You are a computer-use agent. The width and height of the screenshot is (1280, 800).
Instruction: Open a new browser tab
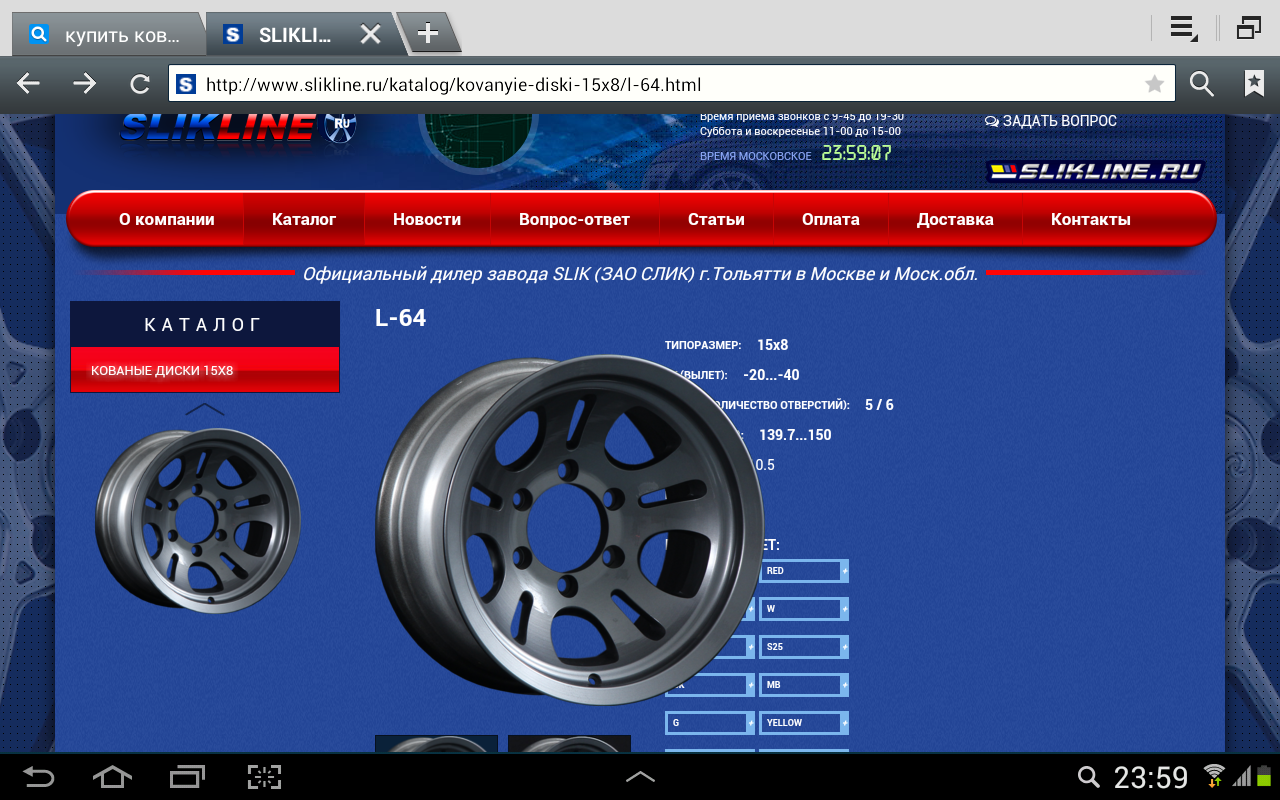[428, 33]
